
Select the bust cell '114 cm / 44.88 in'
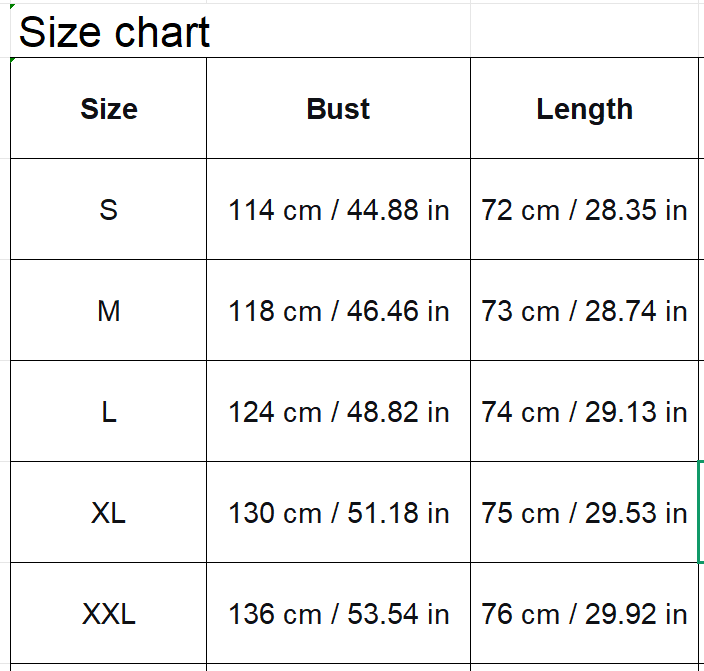338,210
